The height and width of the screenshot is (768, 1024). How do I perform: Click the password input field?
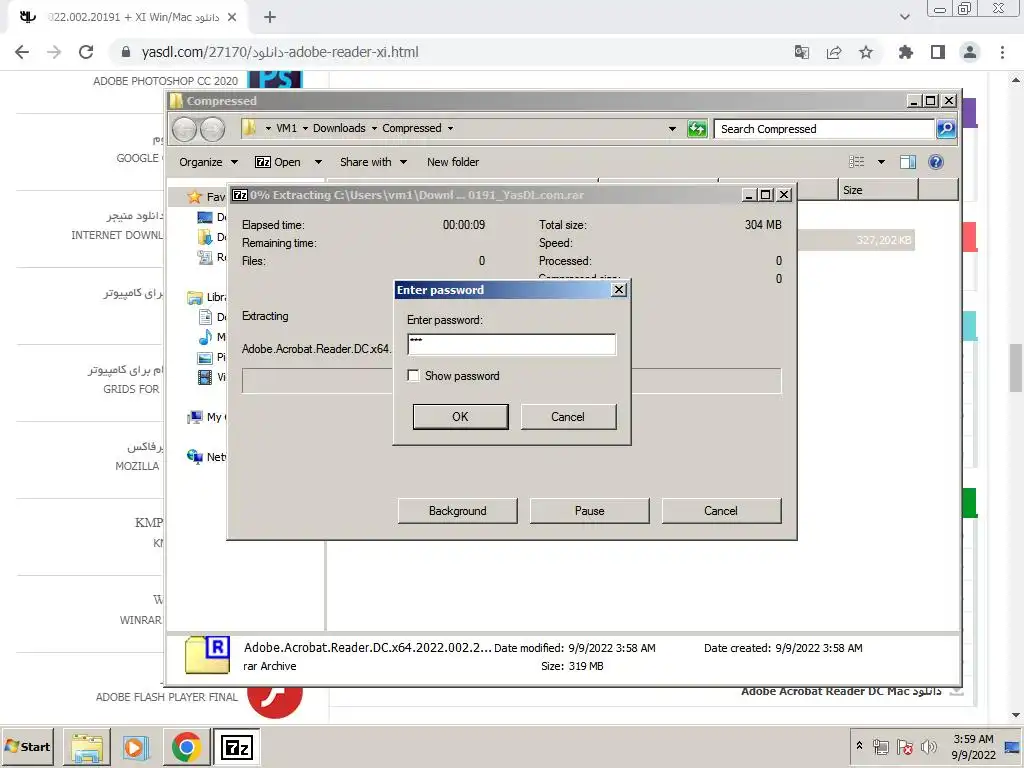pos(511,344)
